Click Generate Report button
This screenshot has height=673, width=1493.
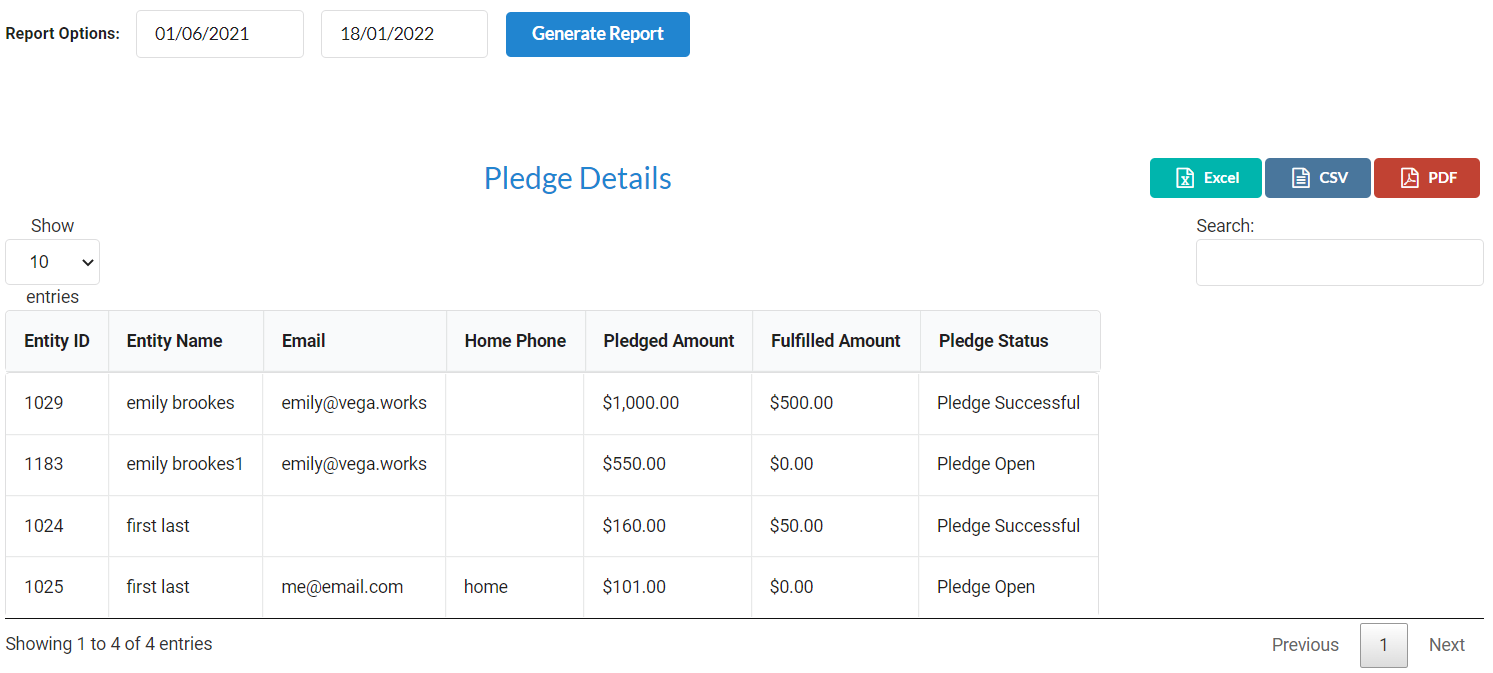pyautogui.click(x=598, y=34)
